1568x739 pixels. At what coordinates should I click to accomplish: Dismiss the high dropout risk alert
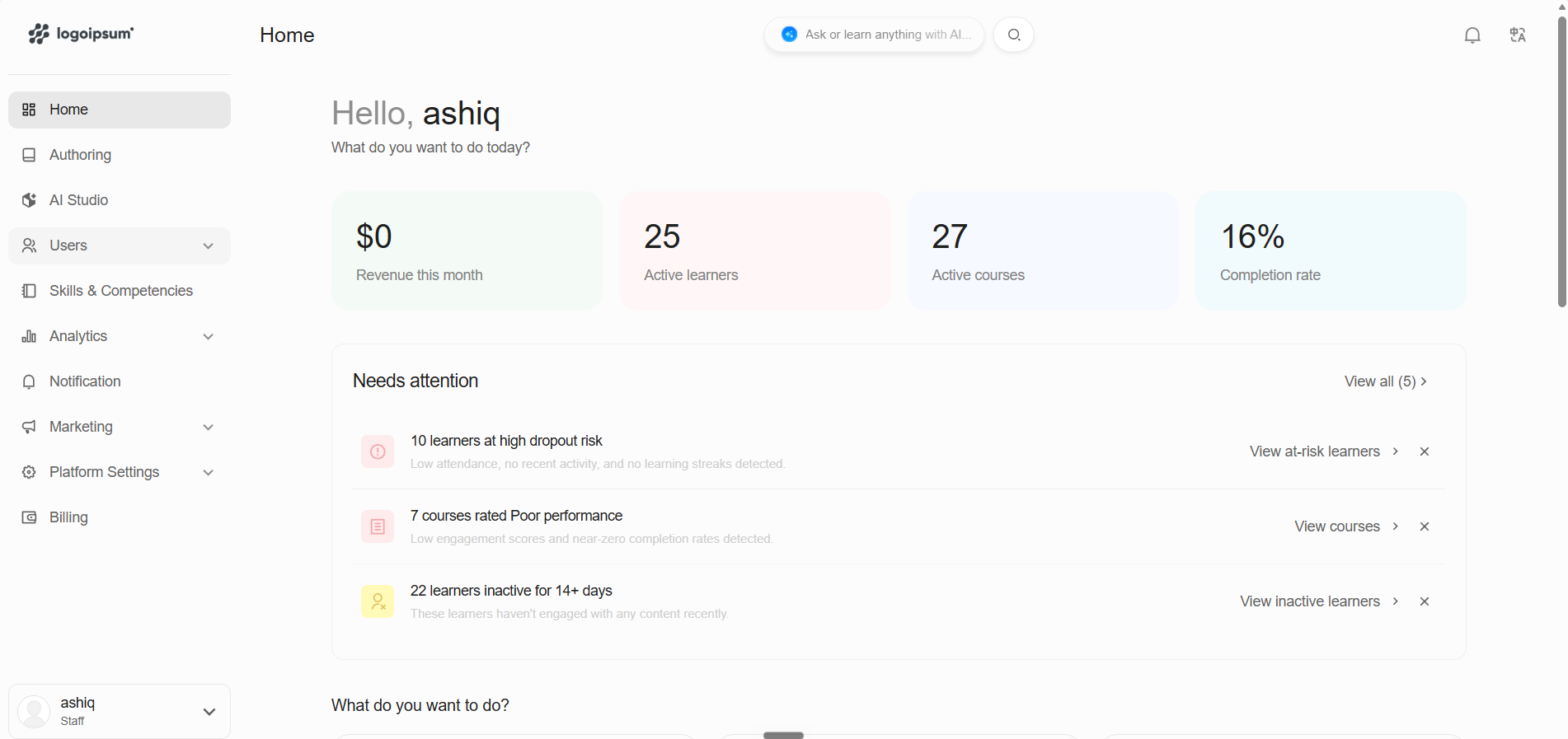coord(1425,451)
